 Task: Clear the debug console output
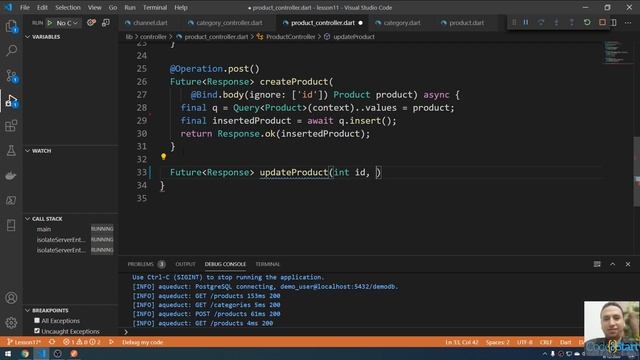597,264
